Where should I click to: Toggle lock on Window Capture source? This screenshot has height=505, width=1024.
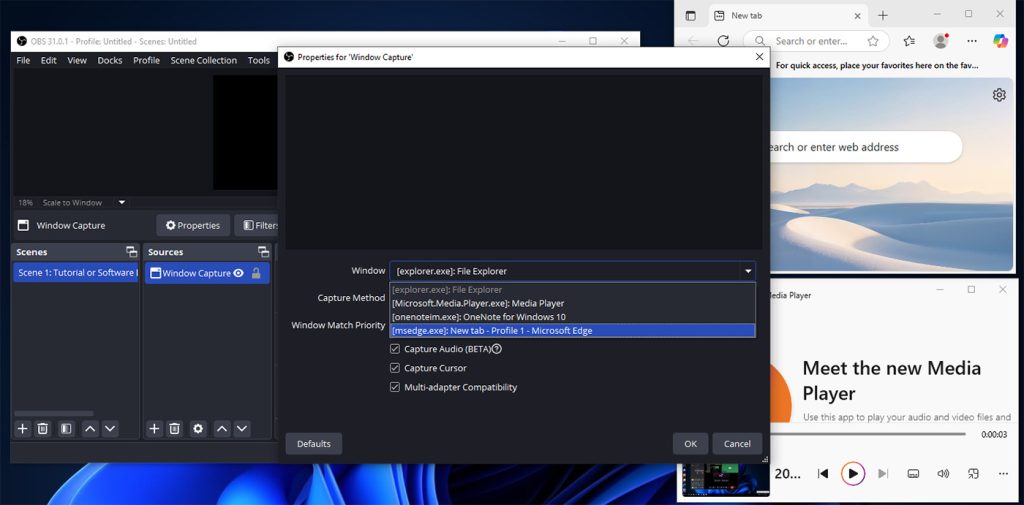click(x=256, y=273)
